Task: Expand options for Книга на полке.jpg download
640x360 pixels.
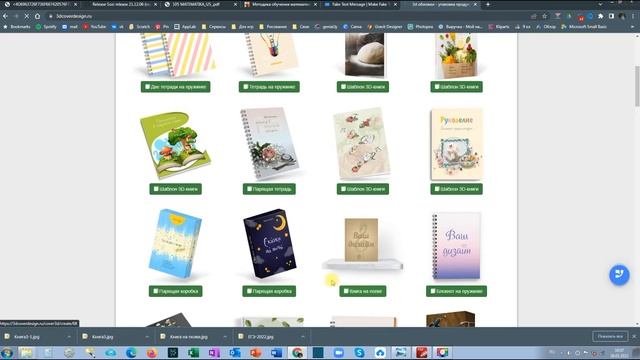Action: pos(225,337)
